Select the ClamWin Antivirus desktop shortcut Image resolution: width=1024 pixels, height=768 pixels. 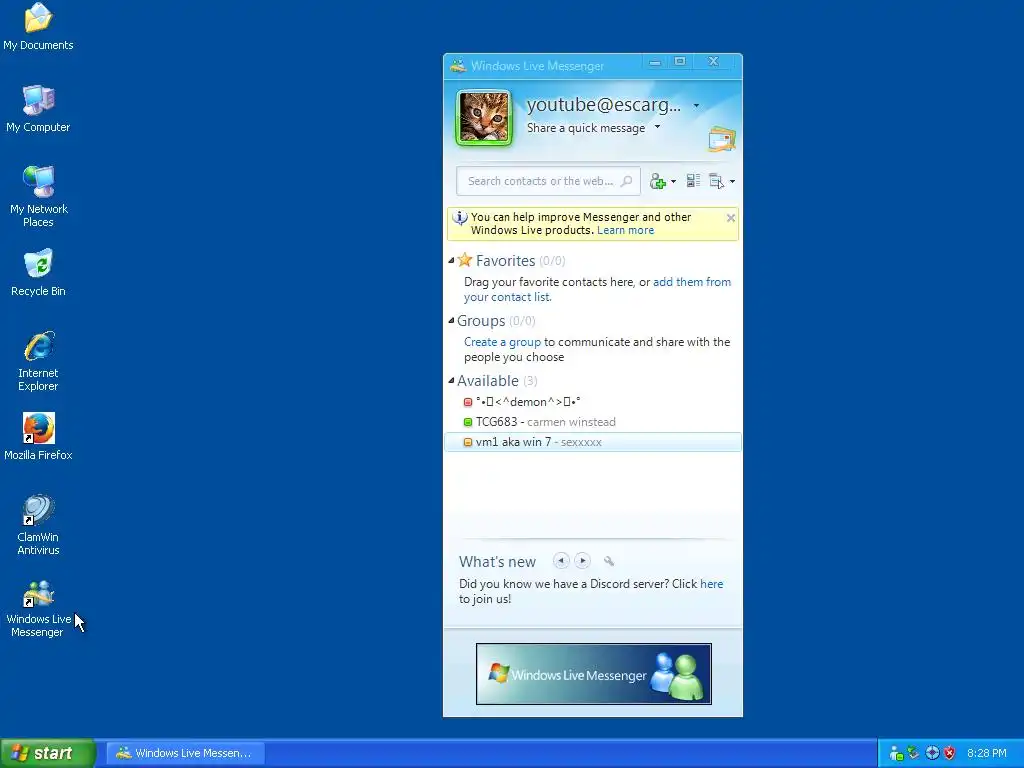[x=39, y=524]
